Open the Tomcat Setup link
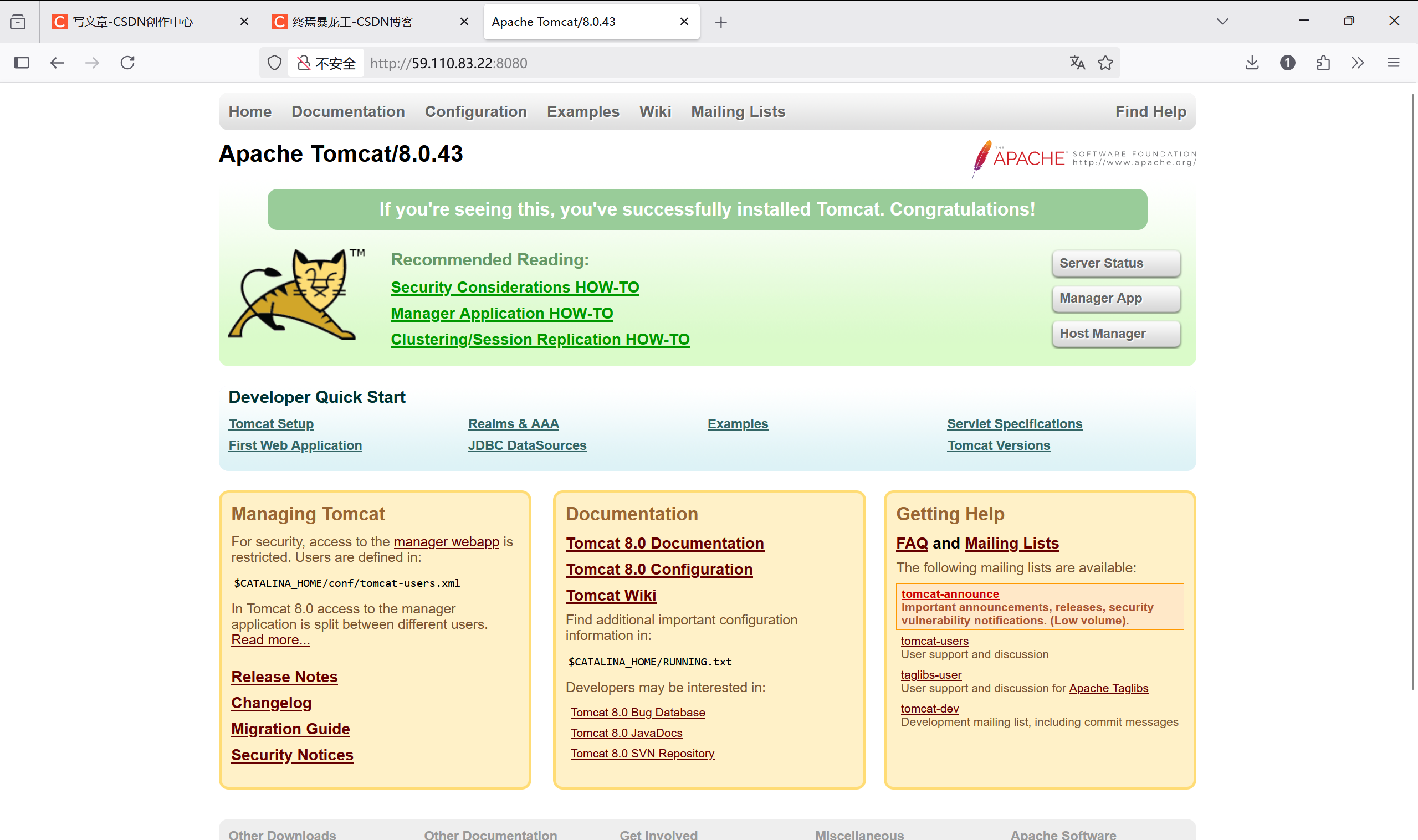The width and height of the screenshot is (1418, 840). pos(271,424)
